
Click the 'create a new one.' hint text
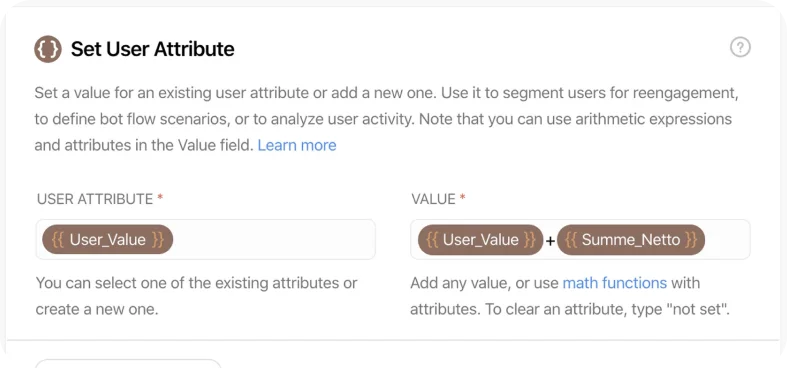pyautogui.click(x=97, y=309)
